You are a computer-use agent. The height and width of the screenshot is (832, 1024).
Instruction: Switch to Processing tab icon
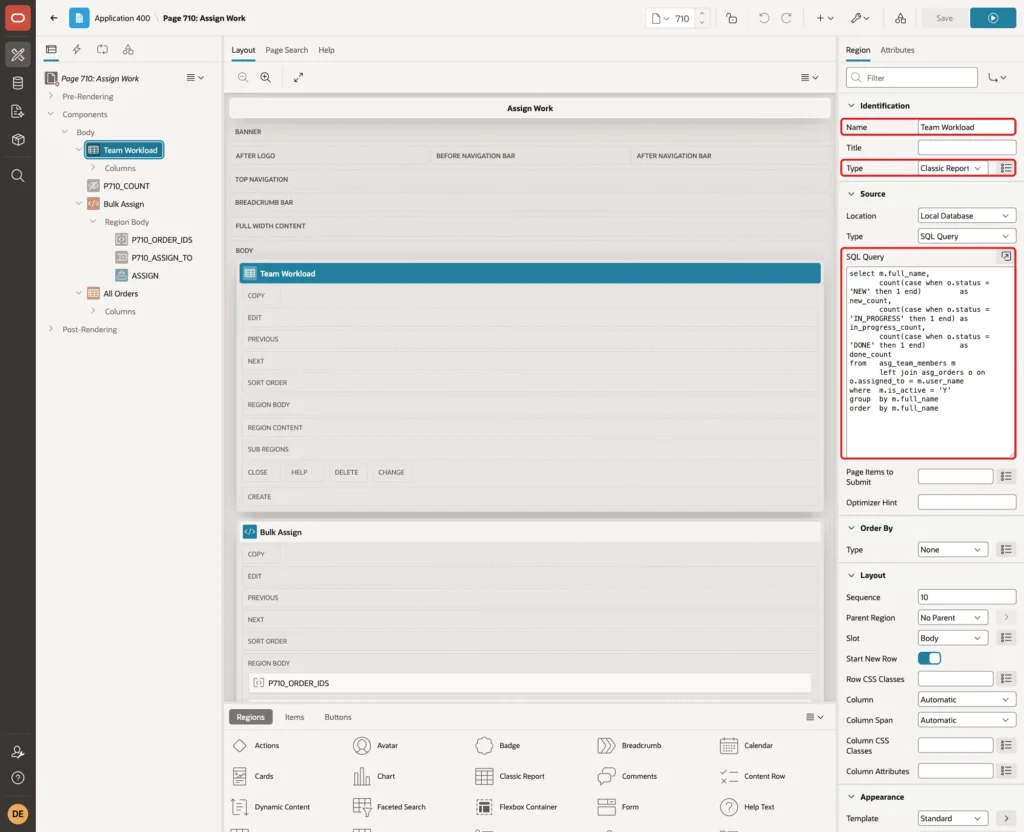click(x=102, y=50)
